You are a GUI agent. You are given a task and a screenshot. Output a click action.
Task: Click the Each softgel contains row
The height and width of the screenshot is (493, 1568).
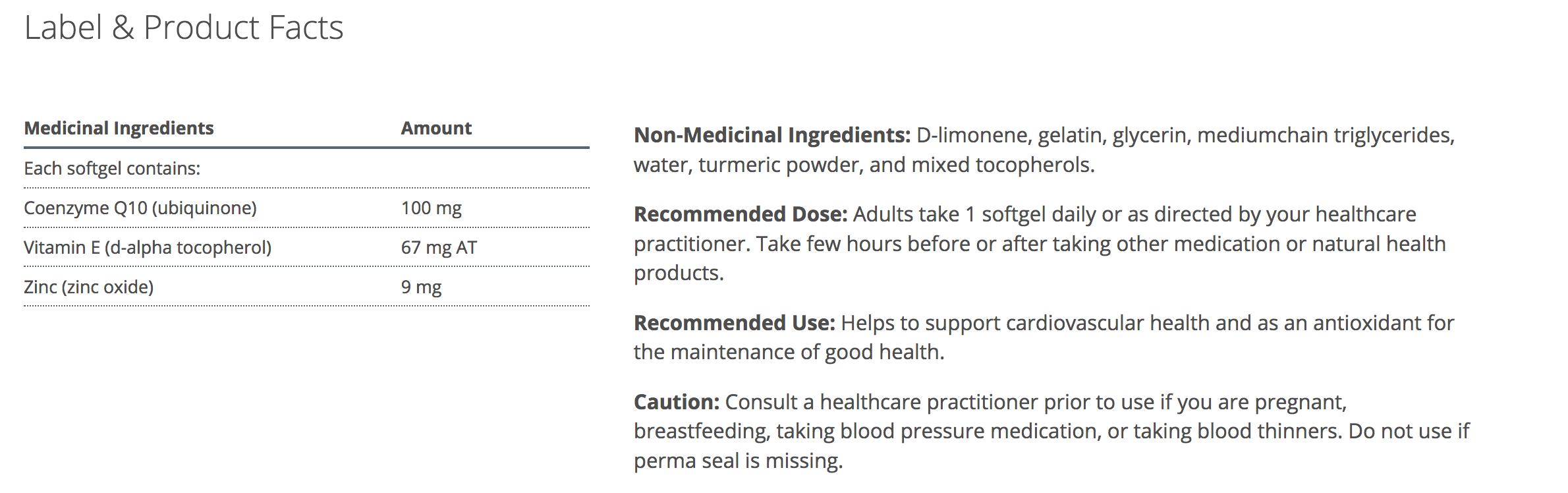click(x=306, y=169)
